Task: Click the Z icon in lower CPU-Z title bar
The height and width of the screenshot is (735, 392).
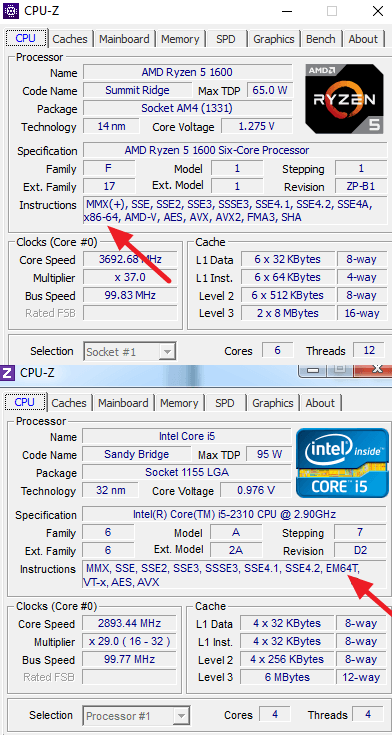Action: (x=7, y=373)
